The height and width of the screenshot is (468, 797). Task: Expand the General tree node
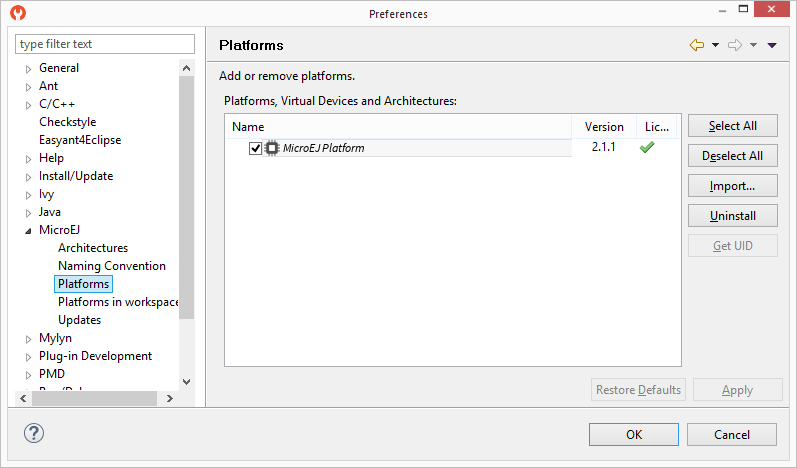pos(28,69)
